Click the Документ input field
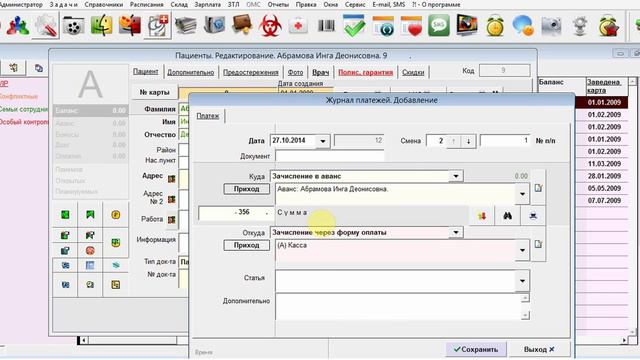Viewport: 640px width, 360px height. click(x=330, y=156)
